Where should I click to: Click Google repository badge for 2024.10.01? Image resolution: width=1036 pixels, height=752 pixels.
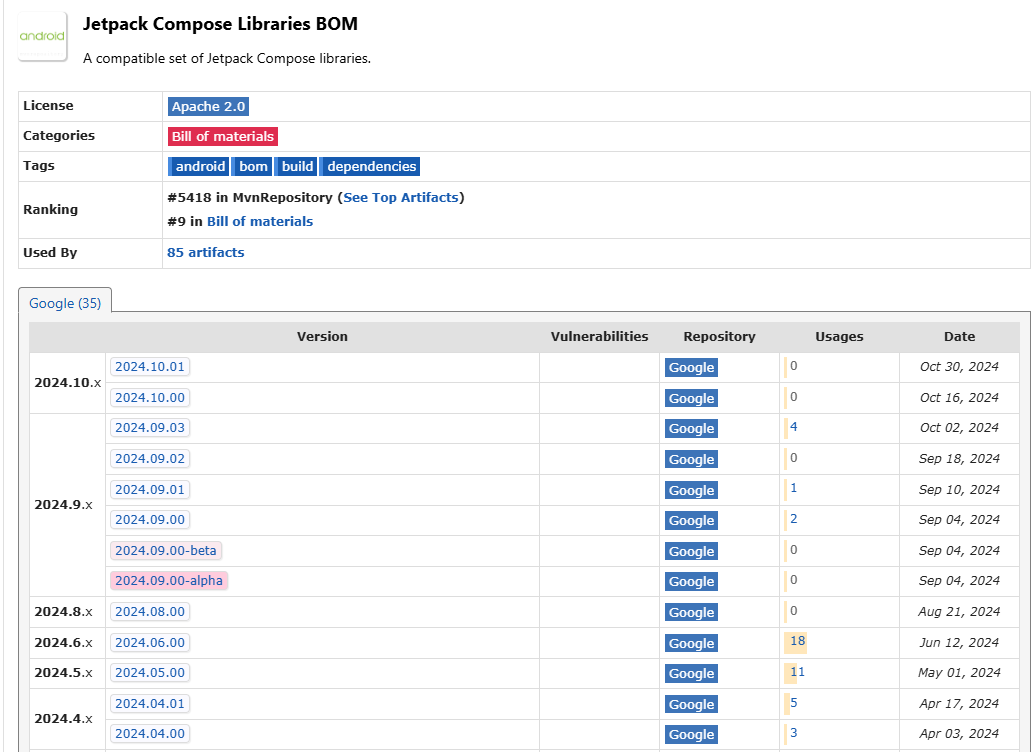pyautogui.click(x=691, y=367)
